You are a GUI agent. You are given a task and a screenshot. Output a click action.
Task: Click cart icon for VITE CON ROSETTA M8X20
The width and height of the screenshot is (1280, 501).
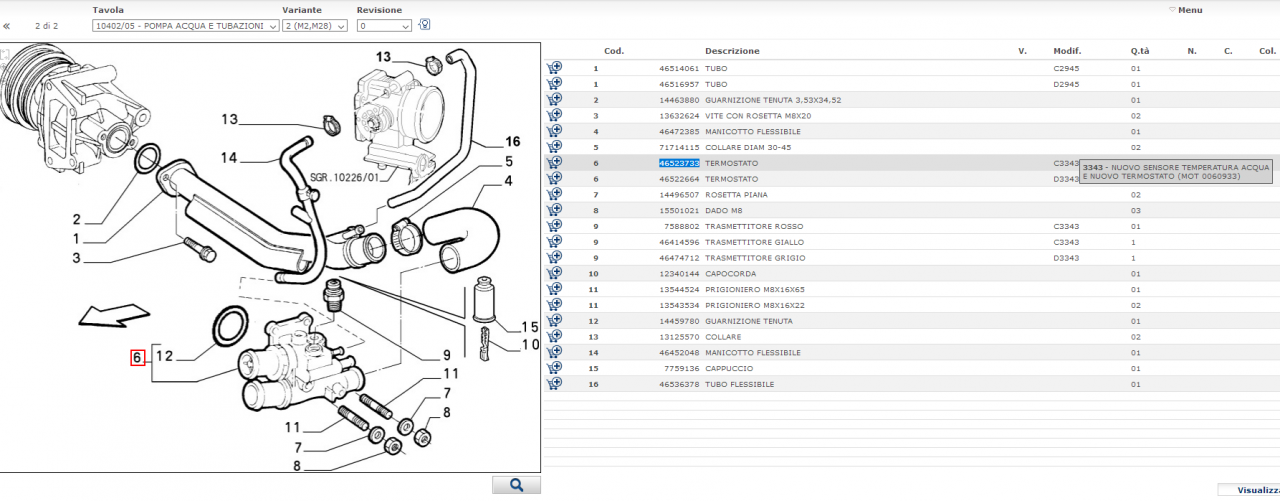554,116
